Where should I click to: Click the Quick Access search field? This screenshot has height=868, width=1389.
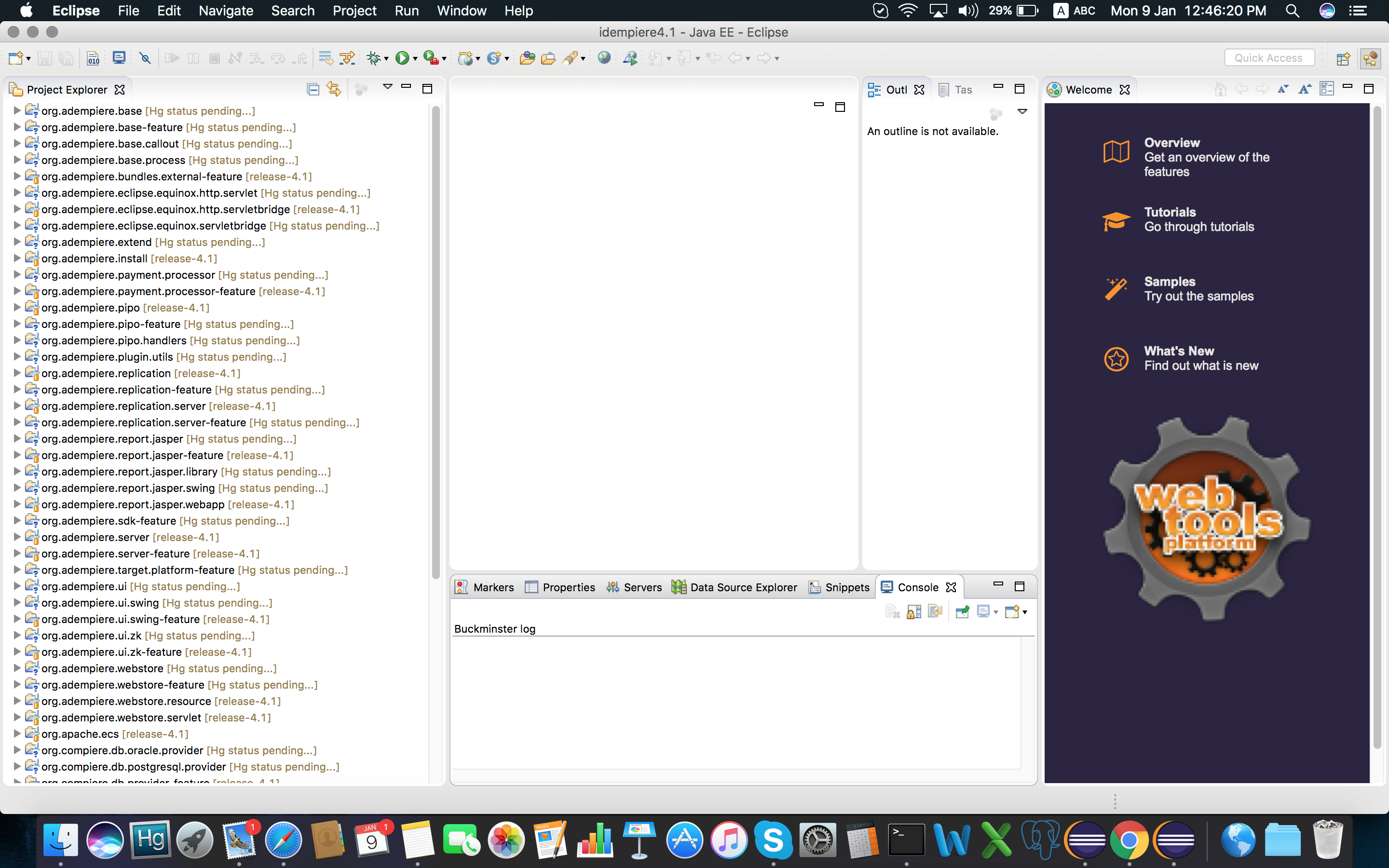tap(1269, 58)
